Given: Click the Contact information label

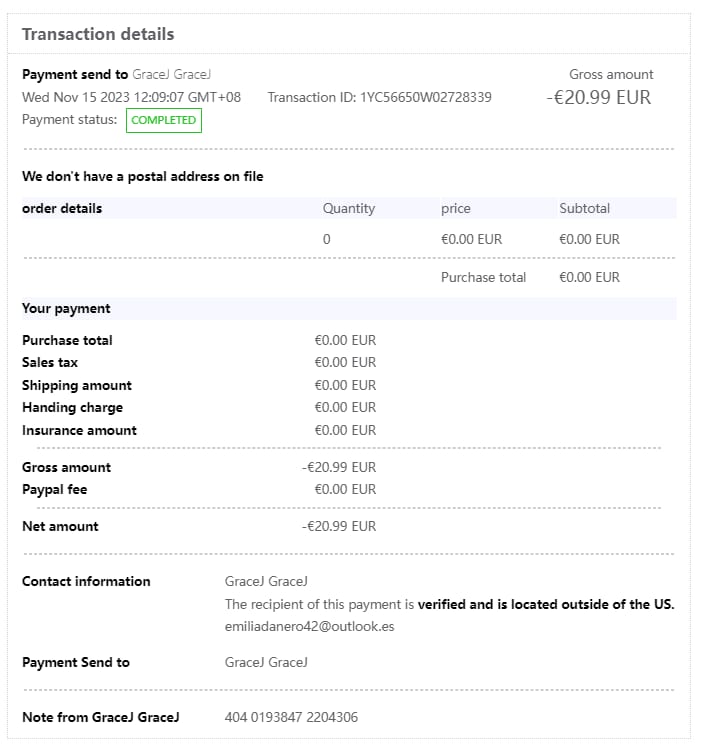Looking at the screenshot, I should point(86,581).
